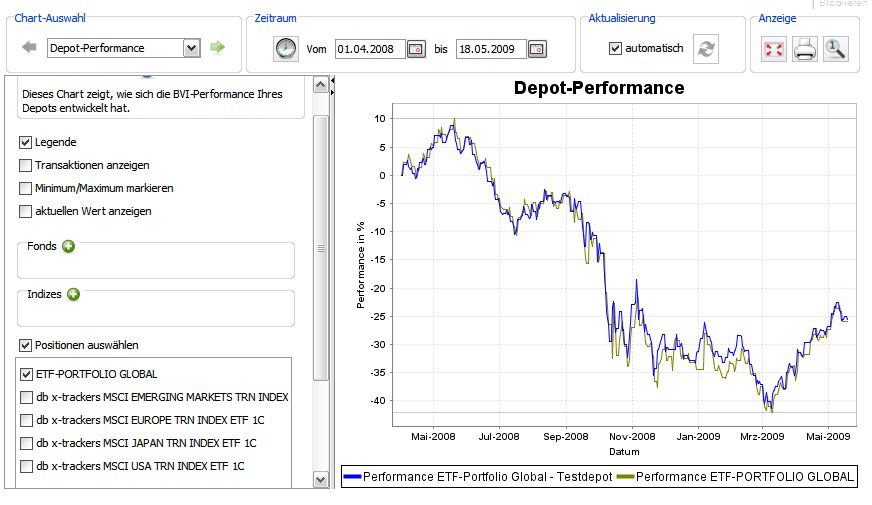Click legend text Performance ETF-PORTFOLIO GLOBAL
The width and height of the screenshot is (872, 505).
click(745, 477)
